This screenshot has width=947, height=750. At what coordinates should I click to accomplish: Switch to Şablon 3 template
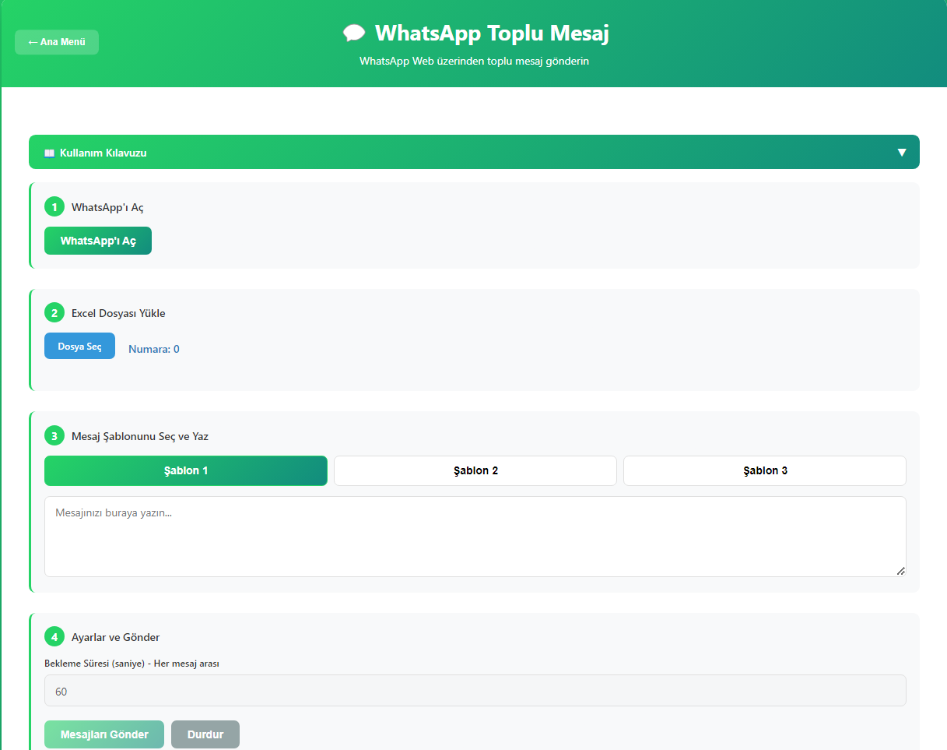765,470
